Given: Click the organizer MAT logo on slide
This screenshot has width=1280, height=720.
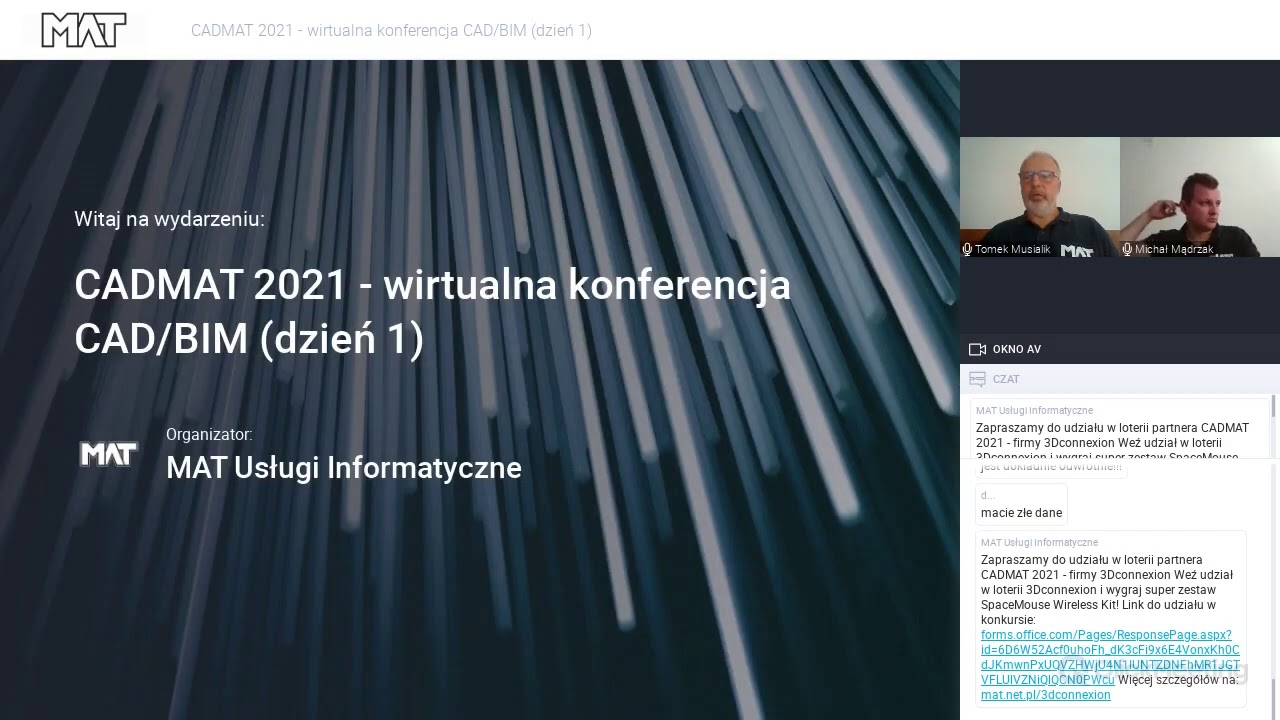Looking at the screenshot, I should [x=108, y=454].
